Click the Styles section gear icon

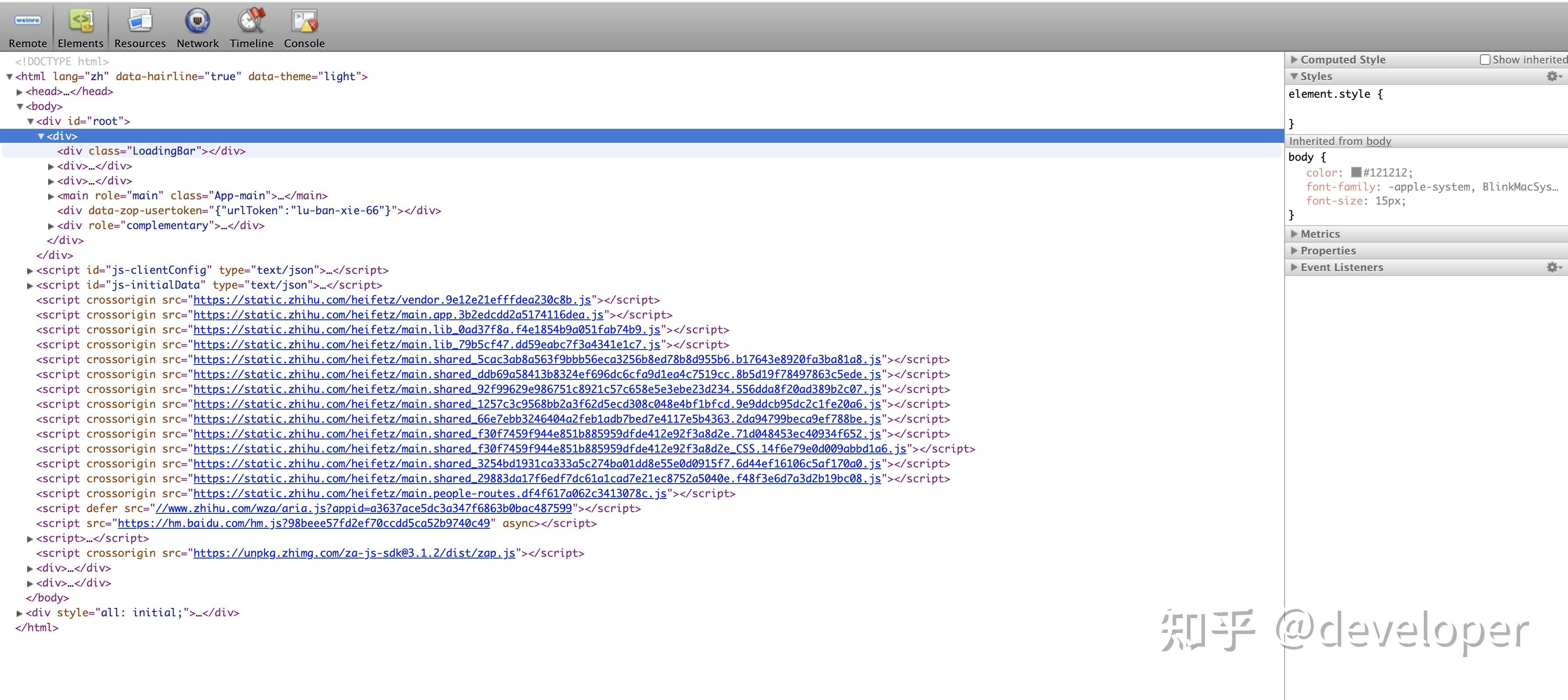[x=1553, y=76]
